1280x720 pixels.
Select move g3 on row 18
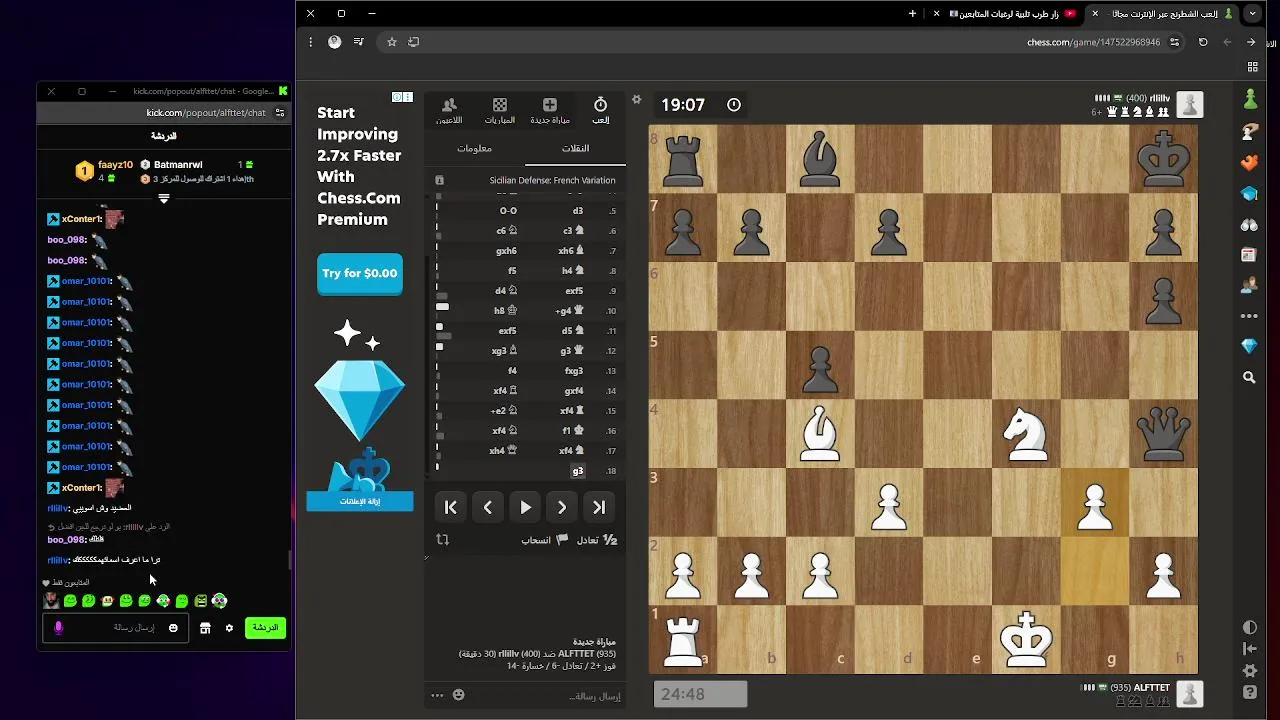578,471
